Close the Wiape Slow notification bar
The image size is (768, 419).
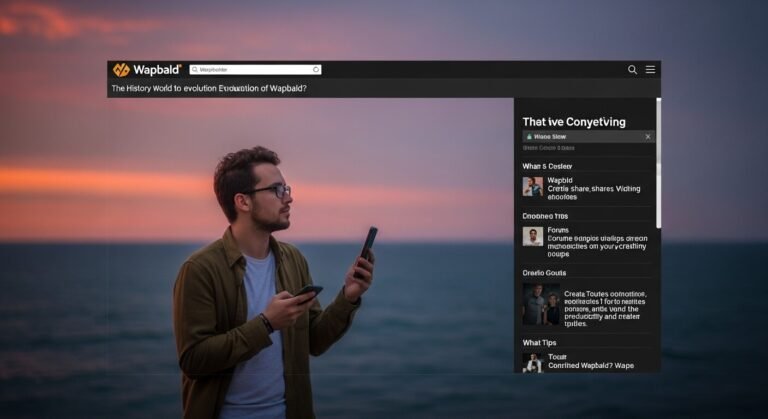(x=647, y=136)
